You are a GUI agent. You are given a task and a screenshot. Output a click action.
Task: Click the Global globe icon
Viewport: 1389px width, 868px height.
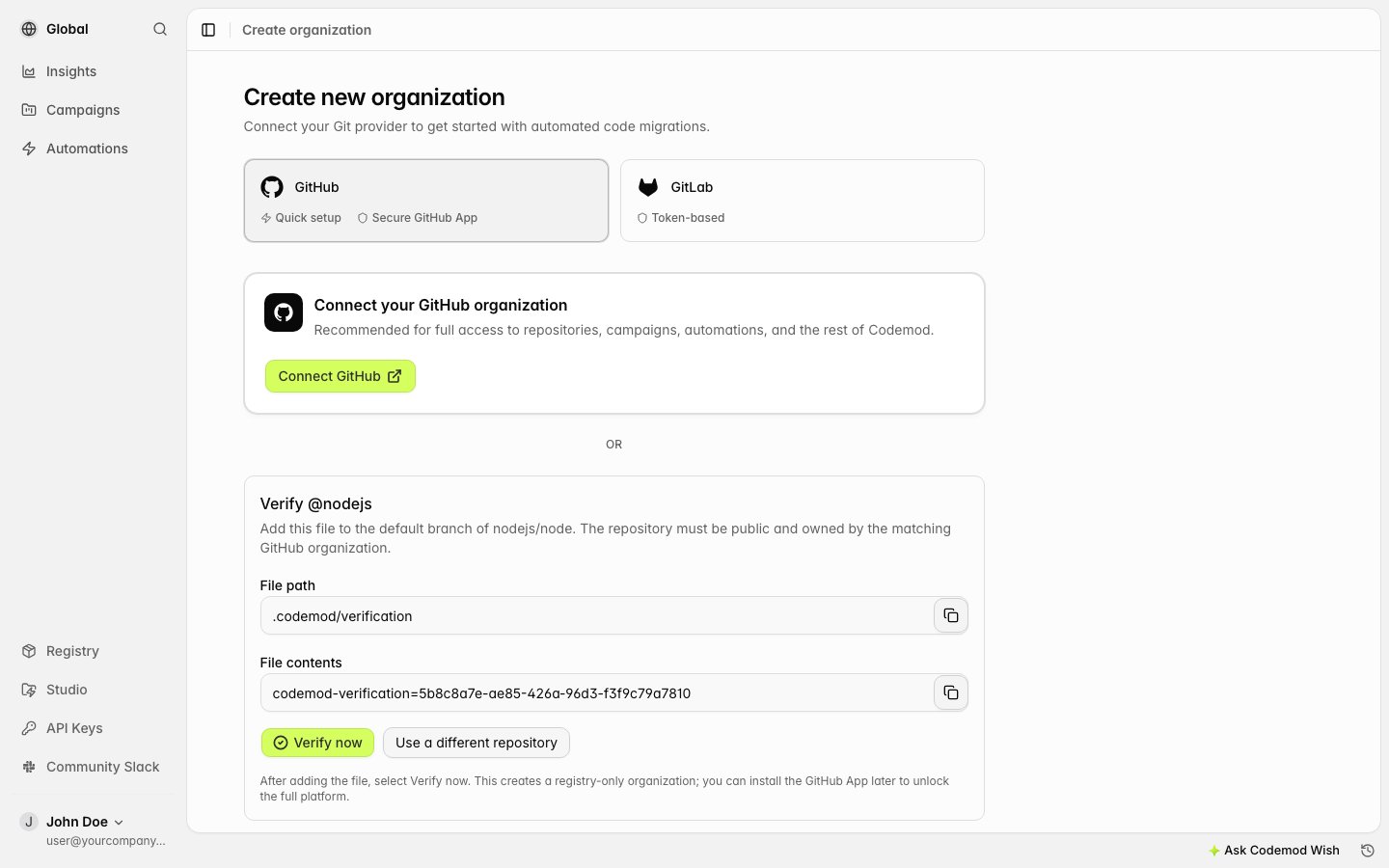(29, 29)
